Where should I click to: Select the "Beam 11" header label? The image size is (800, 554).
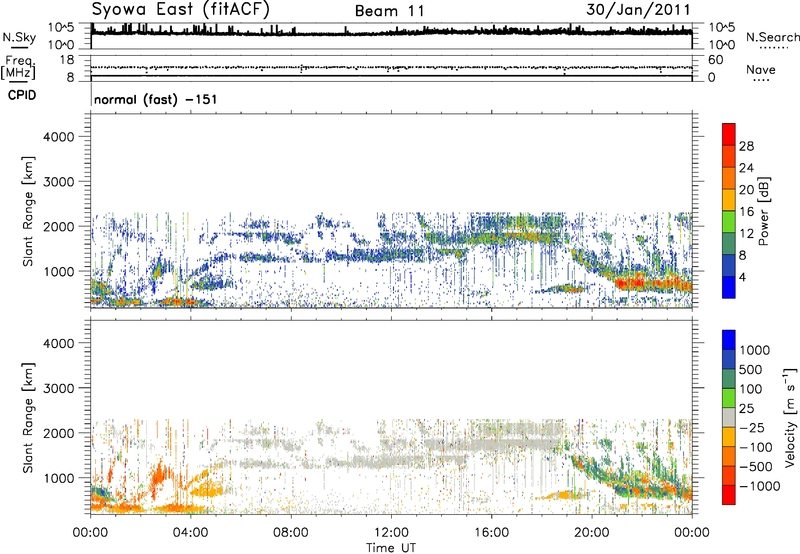pyautogui.click(x=390, y=11)
